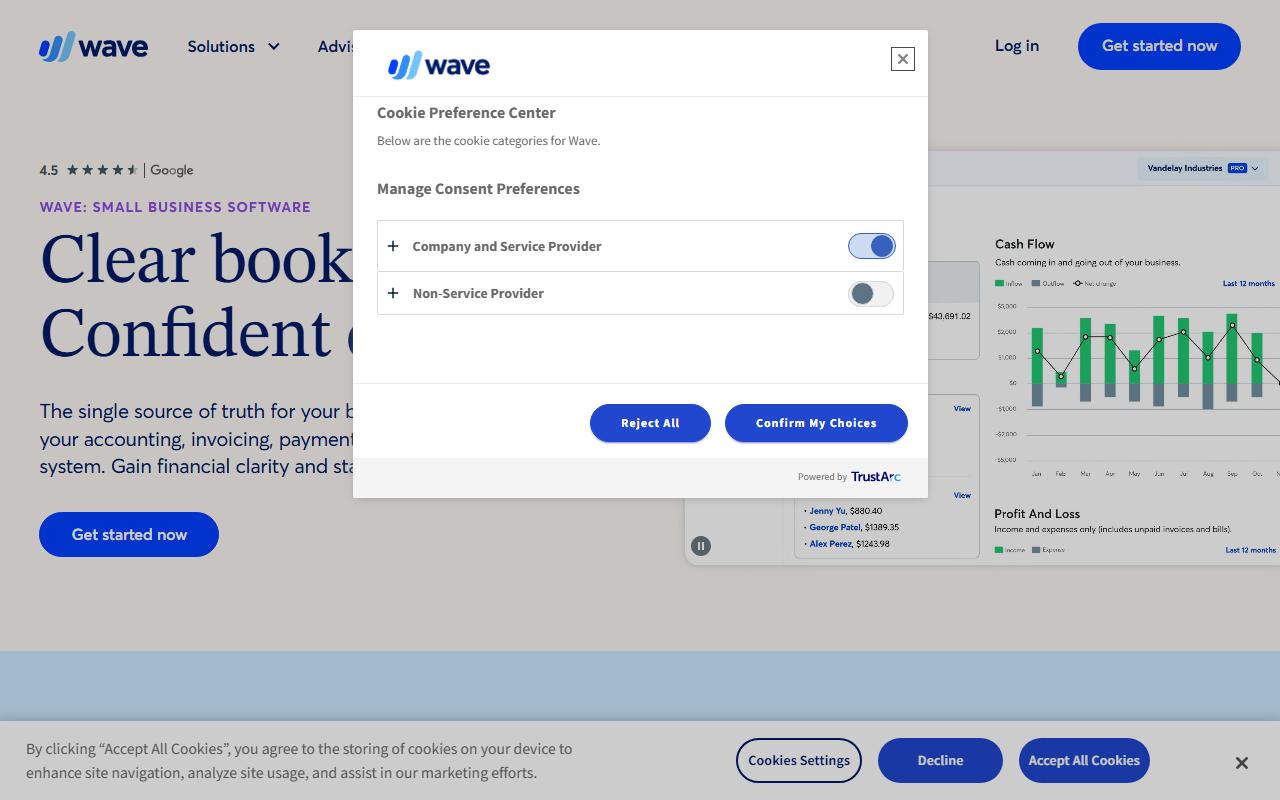Click the upper View link above Jenny Yu
This screenshot has width=1280, height=800.
(x=962, y=408)
